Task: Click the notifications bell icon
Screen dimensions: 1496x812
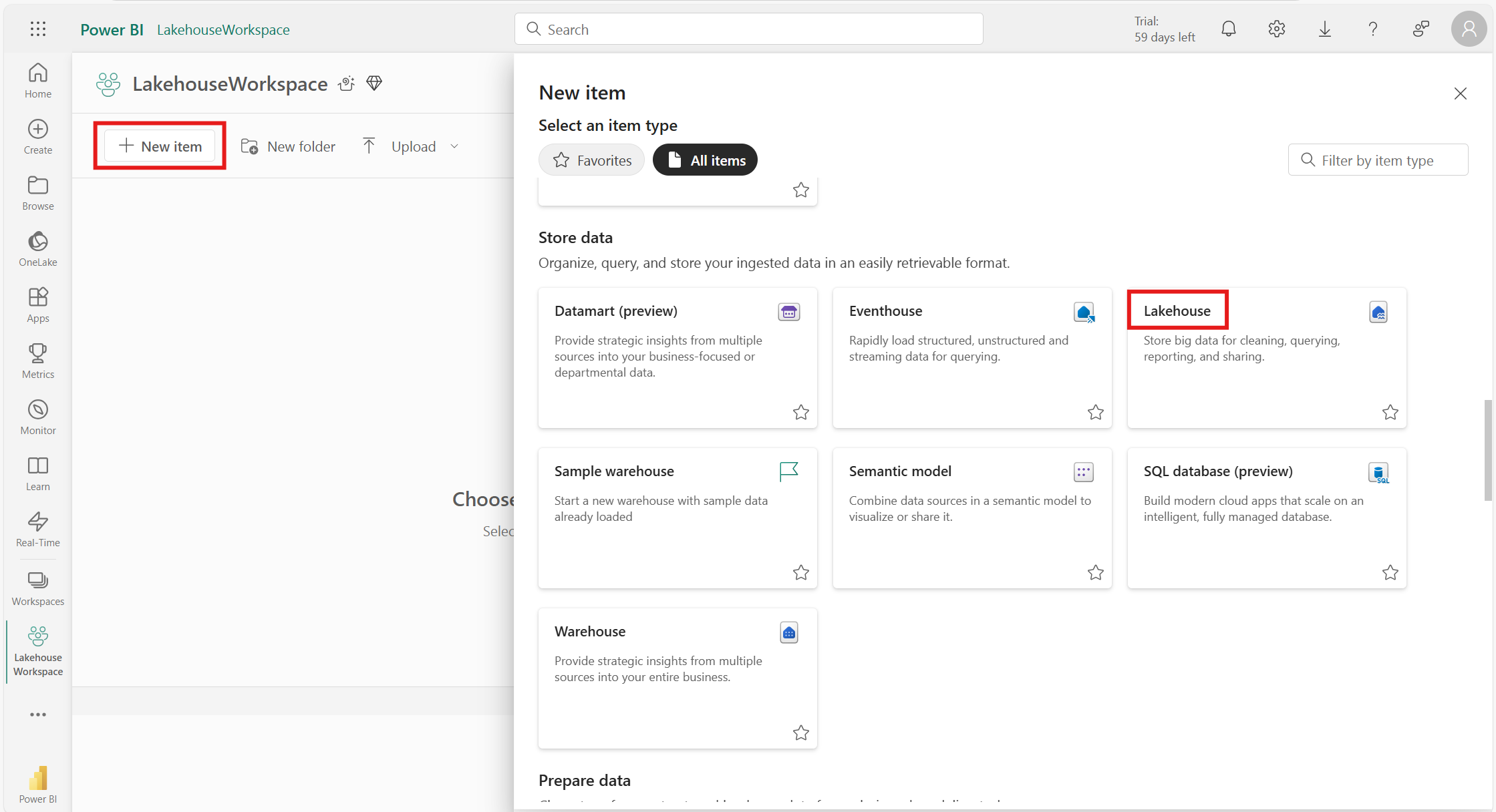Action: pyautogui.click(x=1228, y=29)
